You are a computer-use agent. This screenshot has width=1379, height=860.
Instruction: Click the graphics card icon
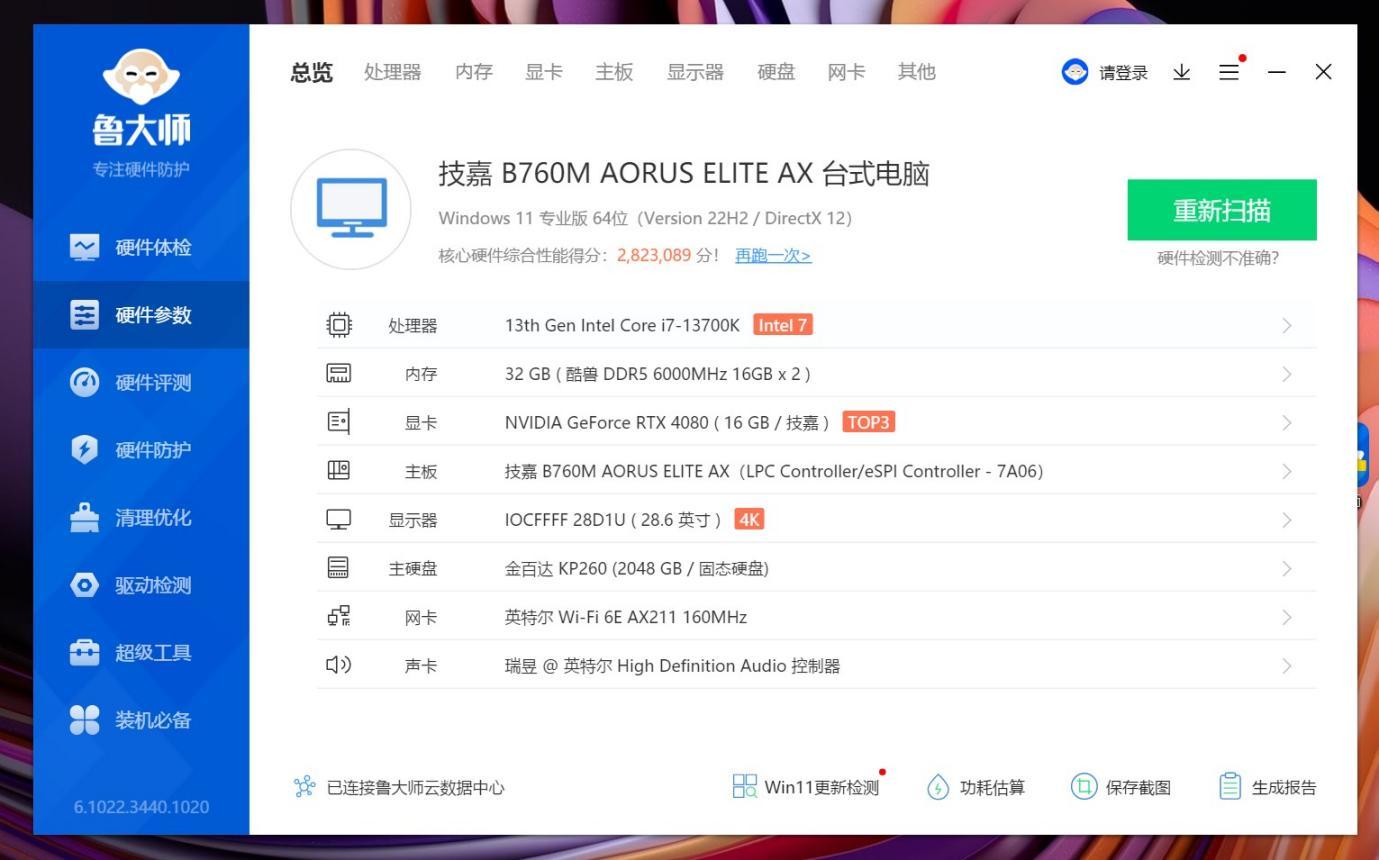(x=339, y=422)
